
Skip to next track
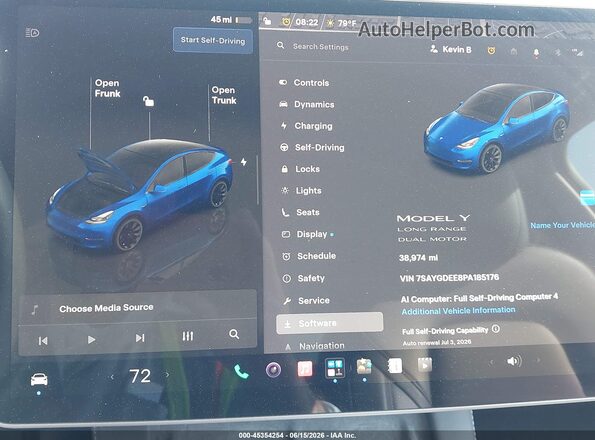pos(140,338)
